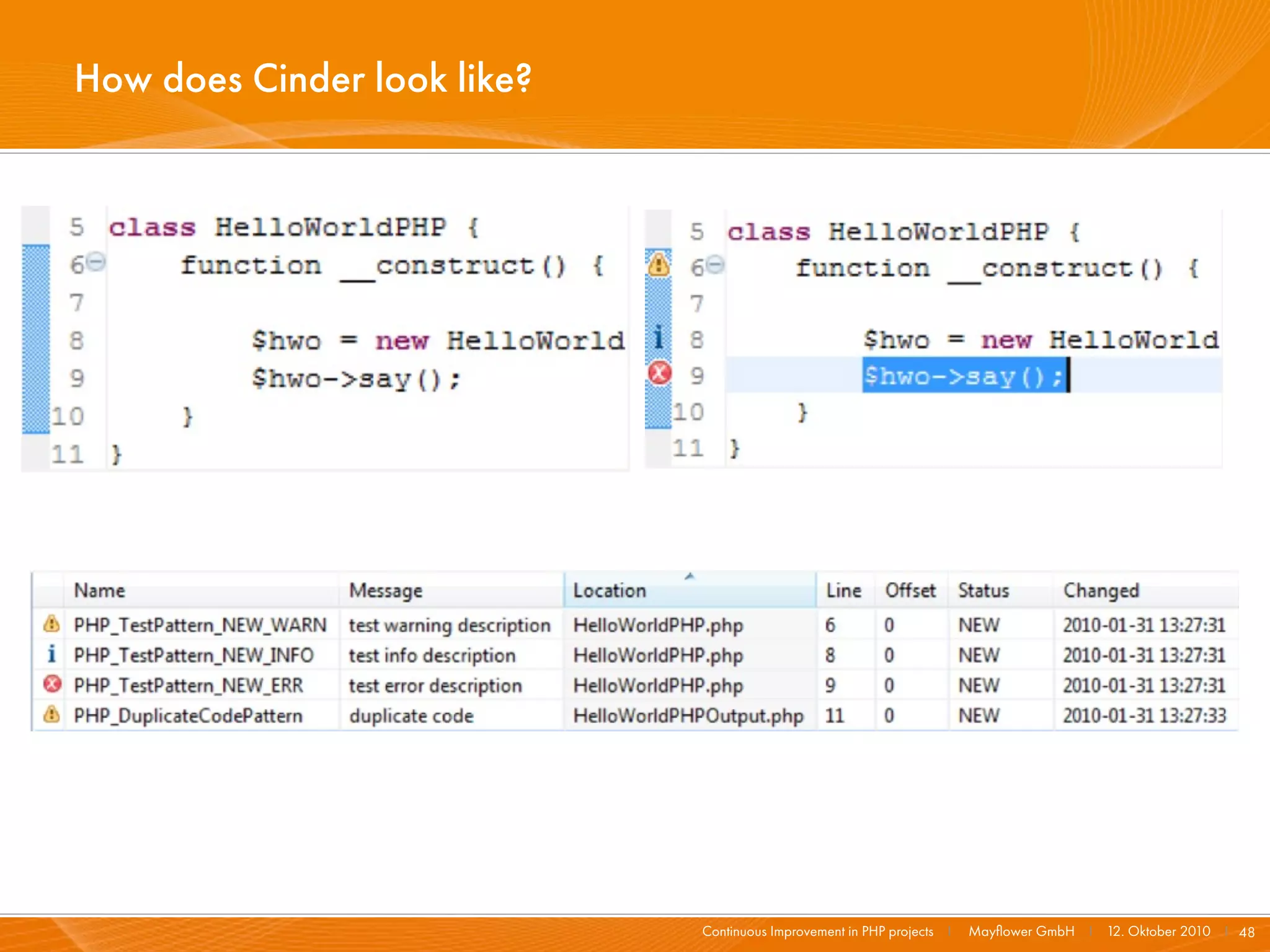Click the NEW status in the NEW_ERR row
This screenshot has height=952, width=1270.
tap(979, 685)
